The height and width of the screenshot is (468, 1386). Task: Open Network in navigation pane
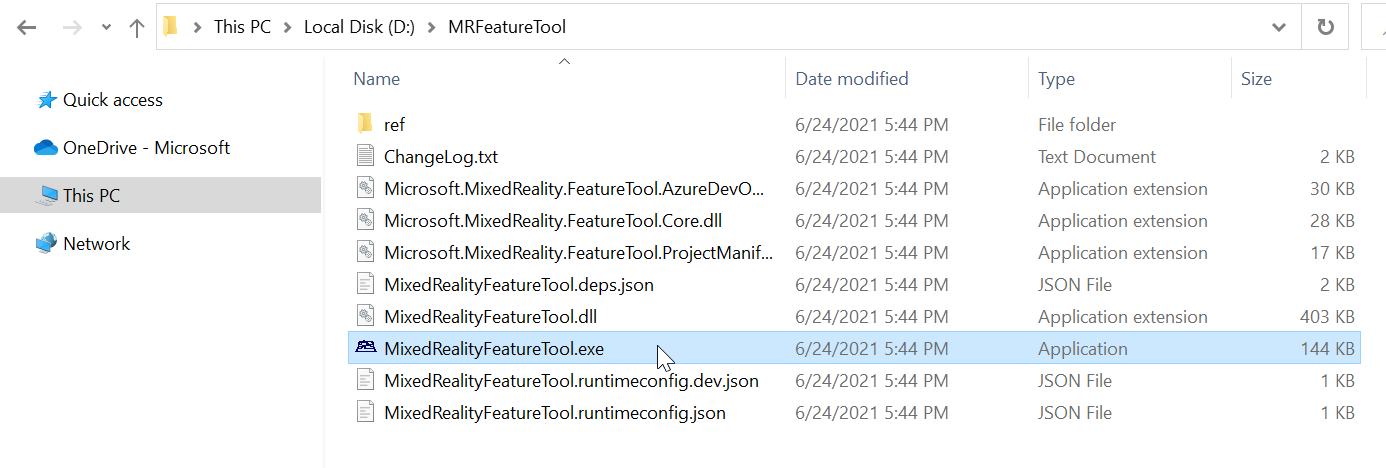click(x=96, y=244)
